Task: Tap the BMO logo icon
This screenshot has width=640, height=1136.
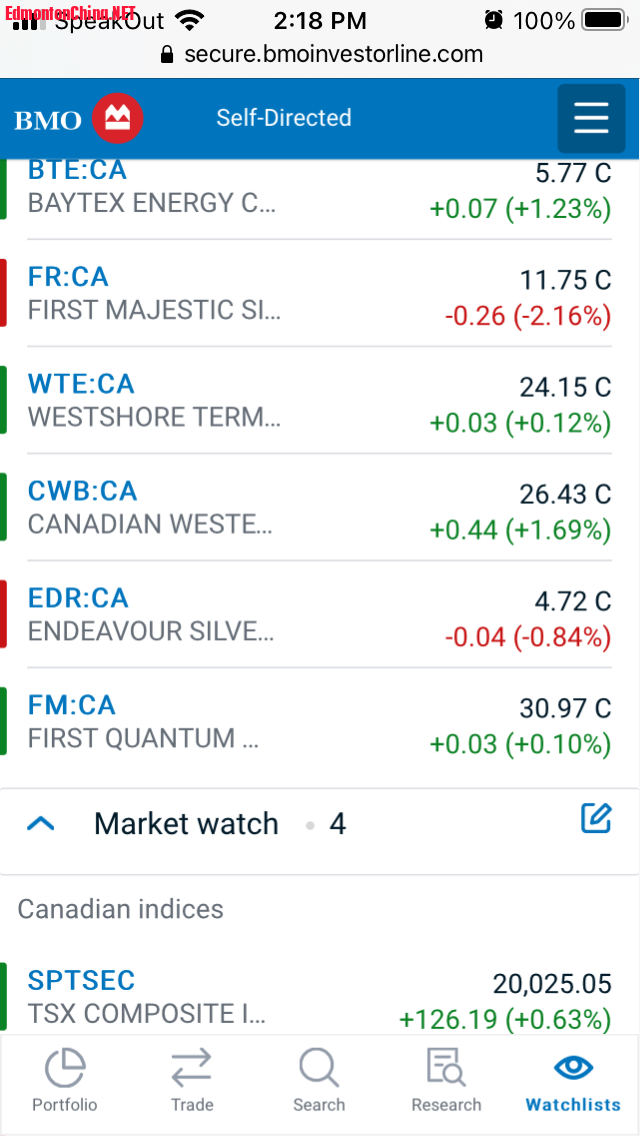Action: pos(118,119)
